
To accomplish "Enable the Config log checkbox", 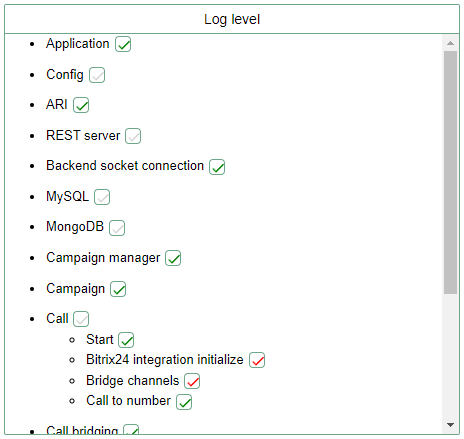I will 97,75.
